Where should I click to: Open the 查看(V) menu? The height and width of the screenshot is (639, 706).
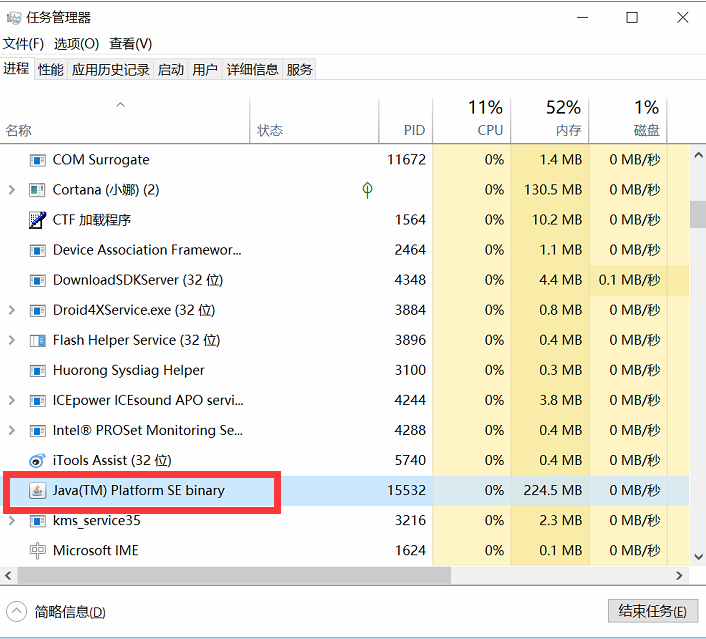click(x=131, y=44)
